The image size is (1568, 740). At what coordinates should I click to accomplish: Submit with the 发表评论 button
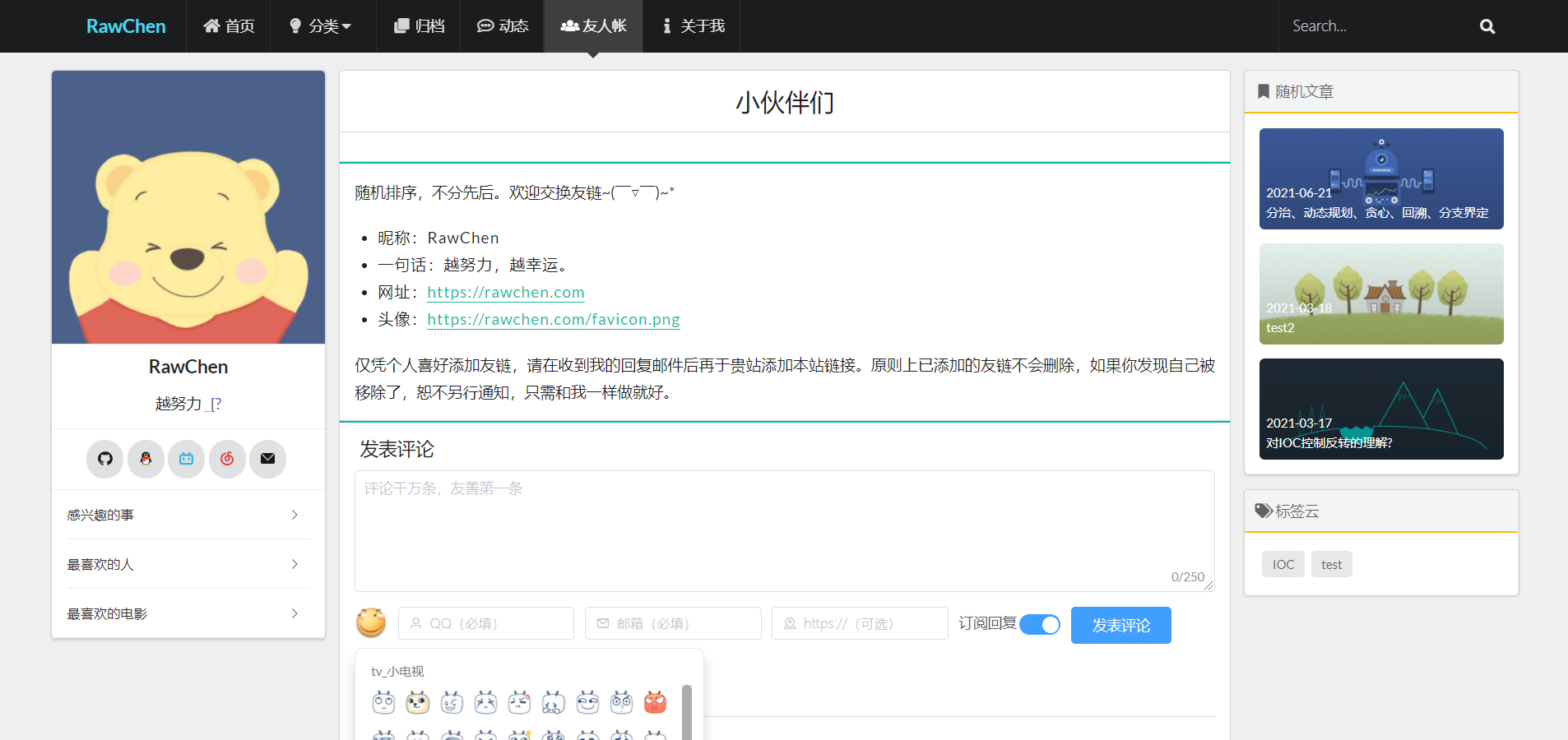point(1121,626)
